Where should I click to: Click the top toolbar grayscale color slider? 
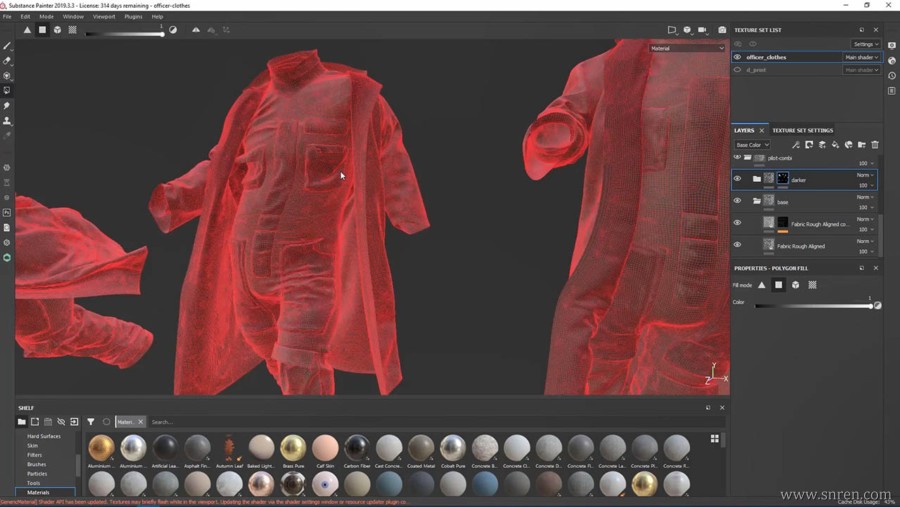point(125,34)
